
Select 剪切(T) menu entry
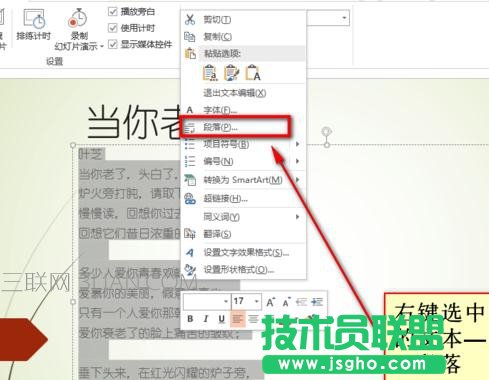(243, 20)
